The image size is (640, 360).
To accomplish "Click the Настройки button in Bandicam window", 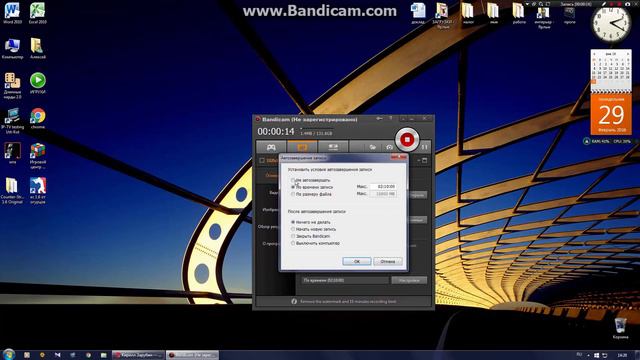I will pos(409,280).
